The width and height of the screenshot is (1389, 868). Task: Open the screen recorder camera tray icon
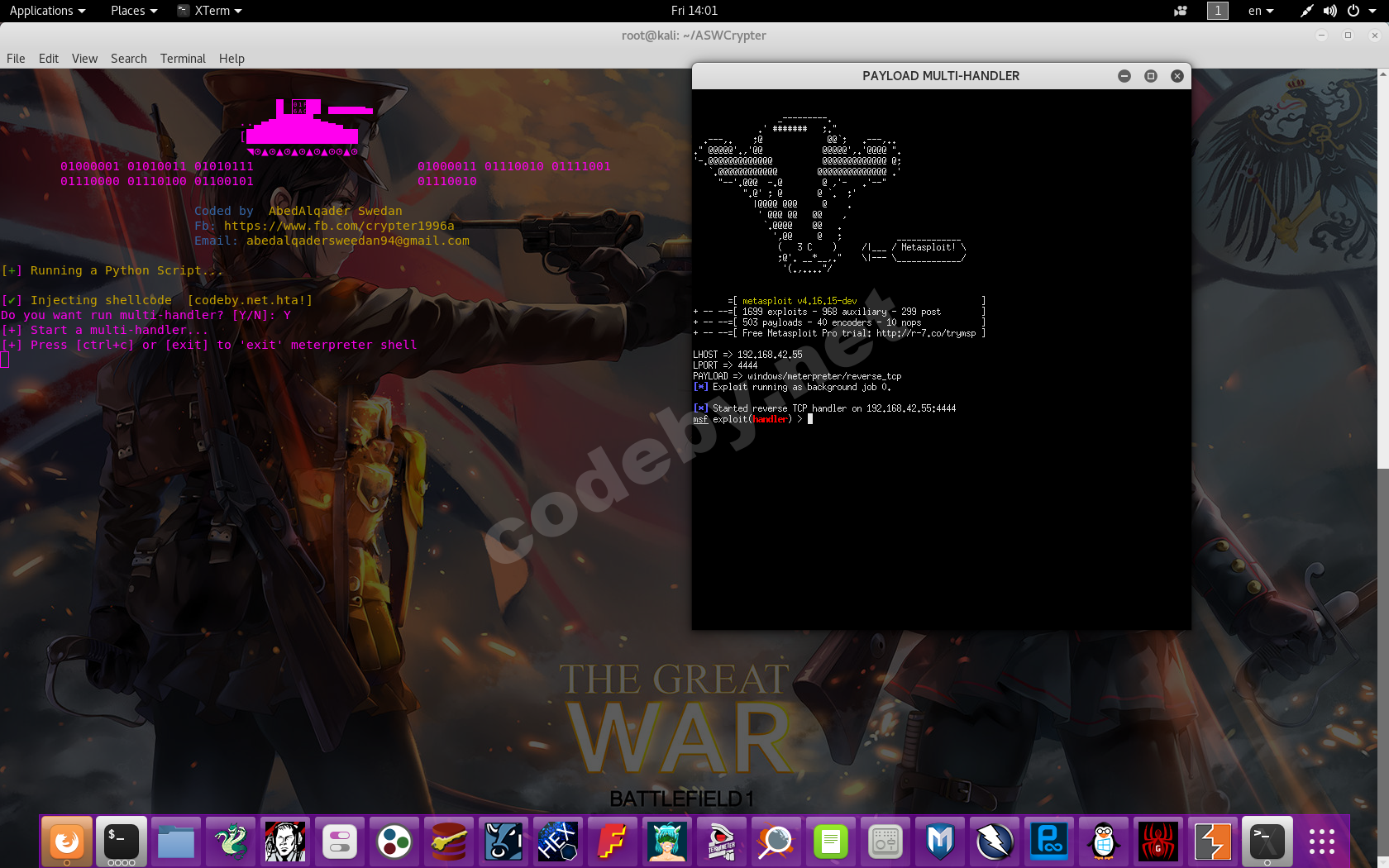[1181, 11]
